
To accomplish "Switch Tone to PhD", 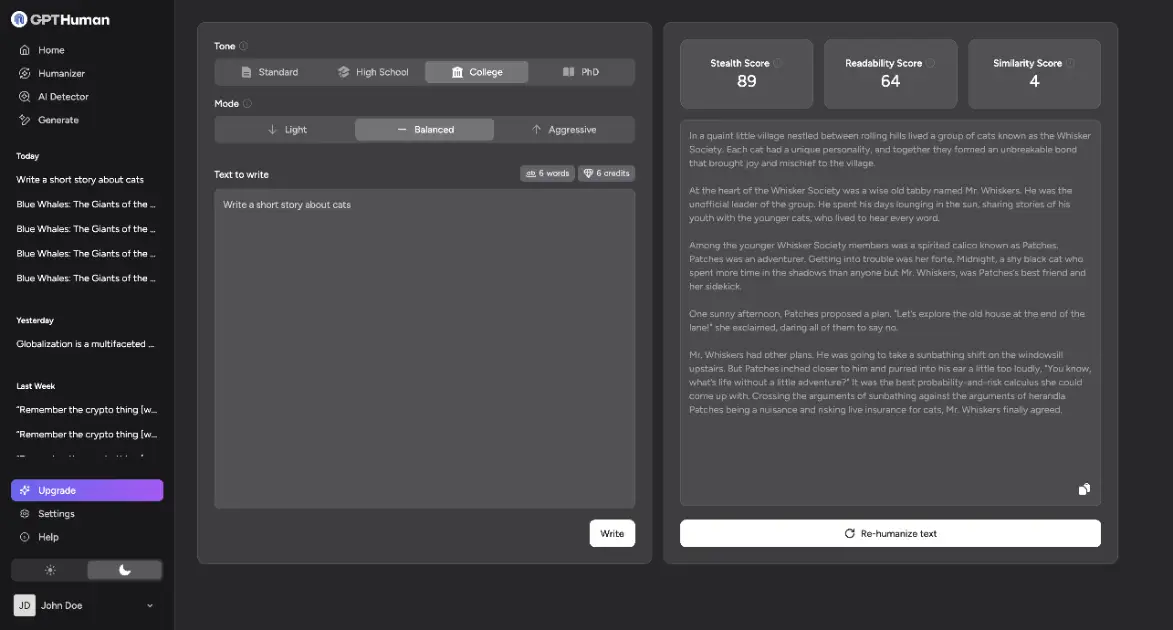I will tap(584, 71).
